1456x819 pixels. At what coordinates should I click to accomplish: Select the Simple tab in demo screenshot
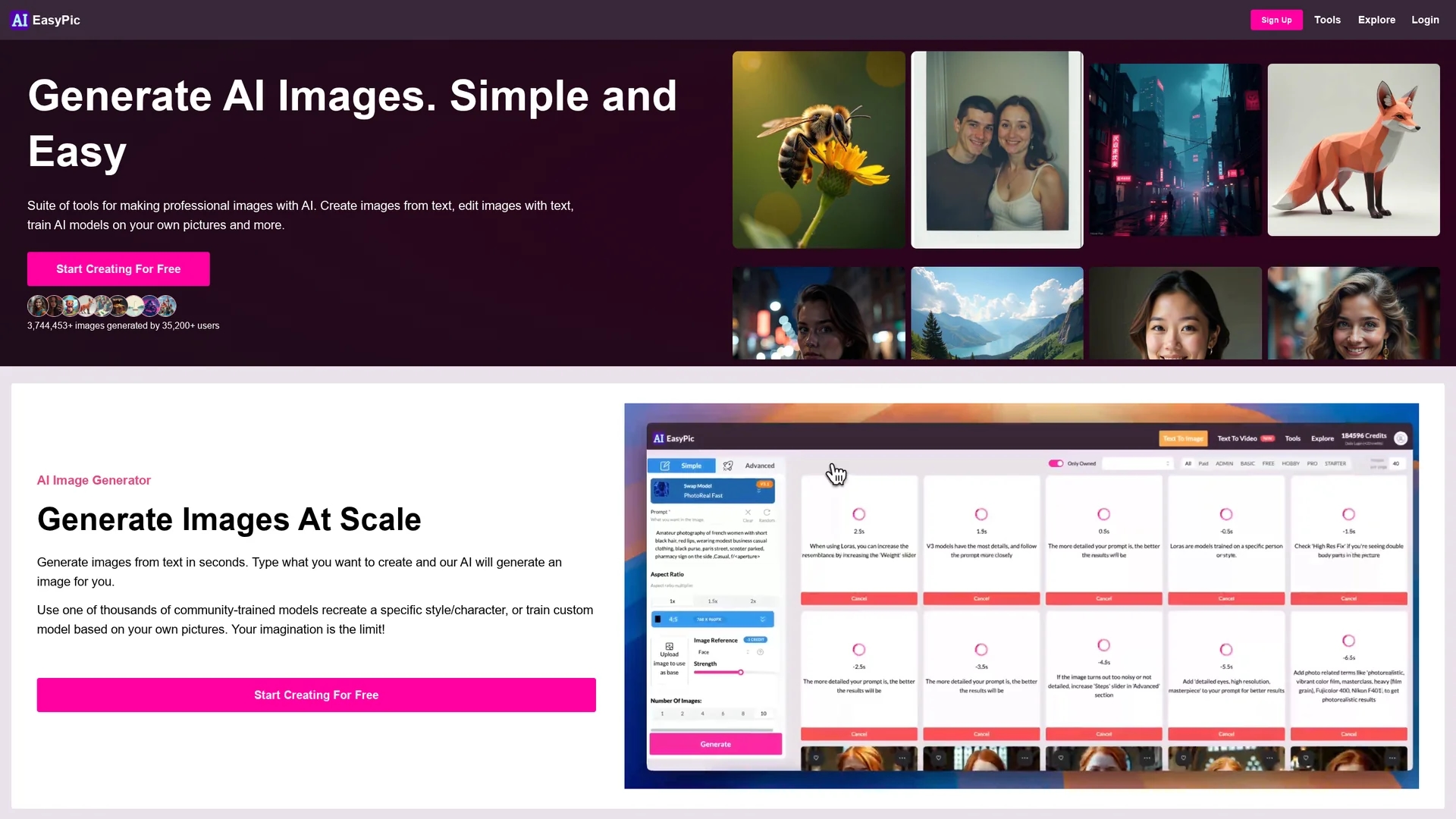[681, 466]
